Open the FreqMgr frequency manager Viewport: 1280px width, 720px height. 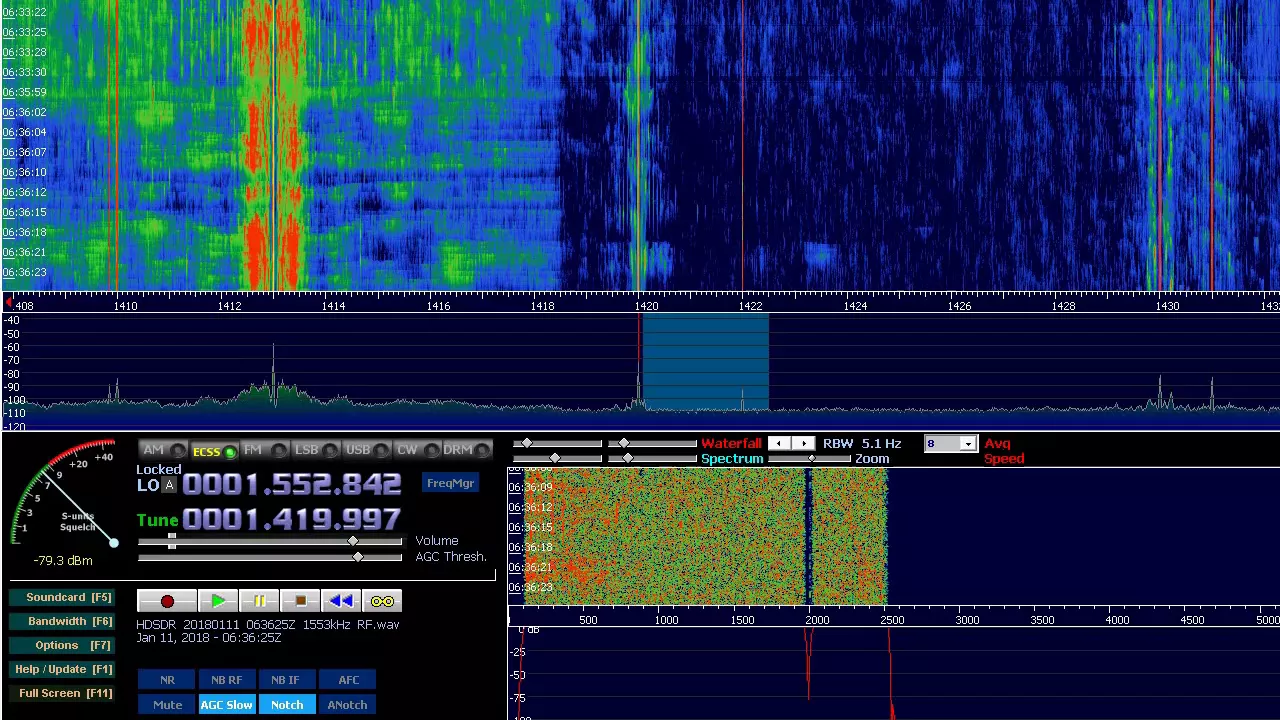(450, 484)
